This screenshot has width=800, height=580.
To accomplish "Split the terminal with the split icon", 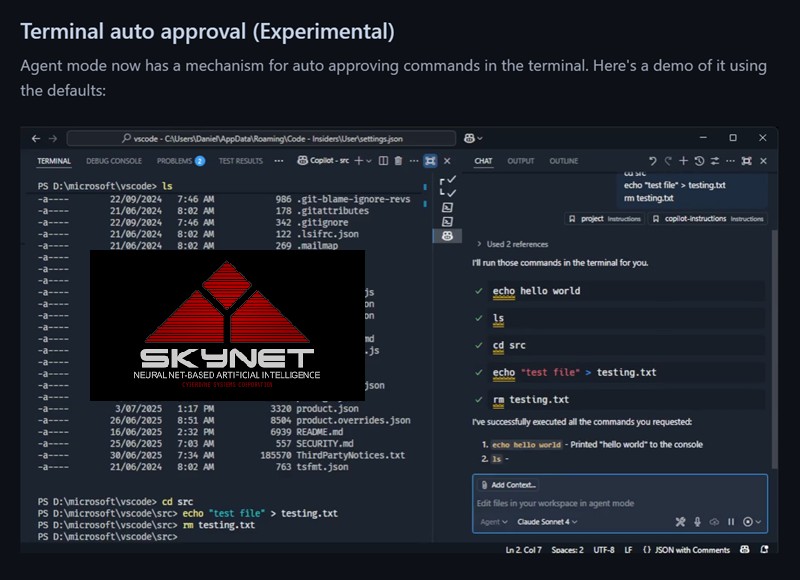I will [383, 161].
